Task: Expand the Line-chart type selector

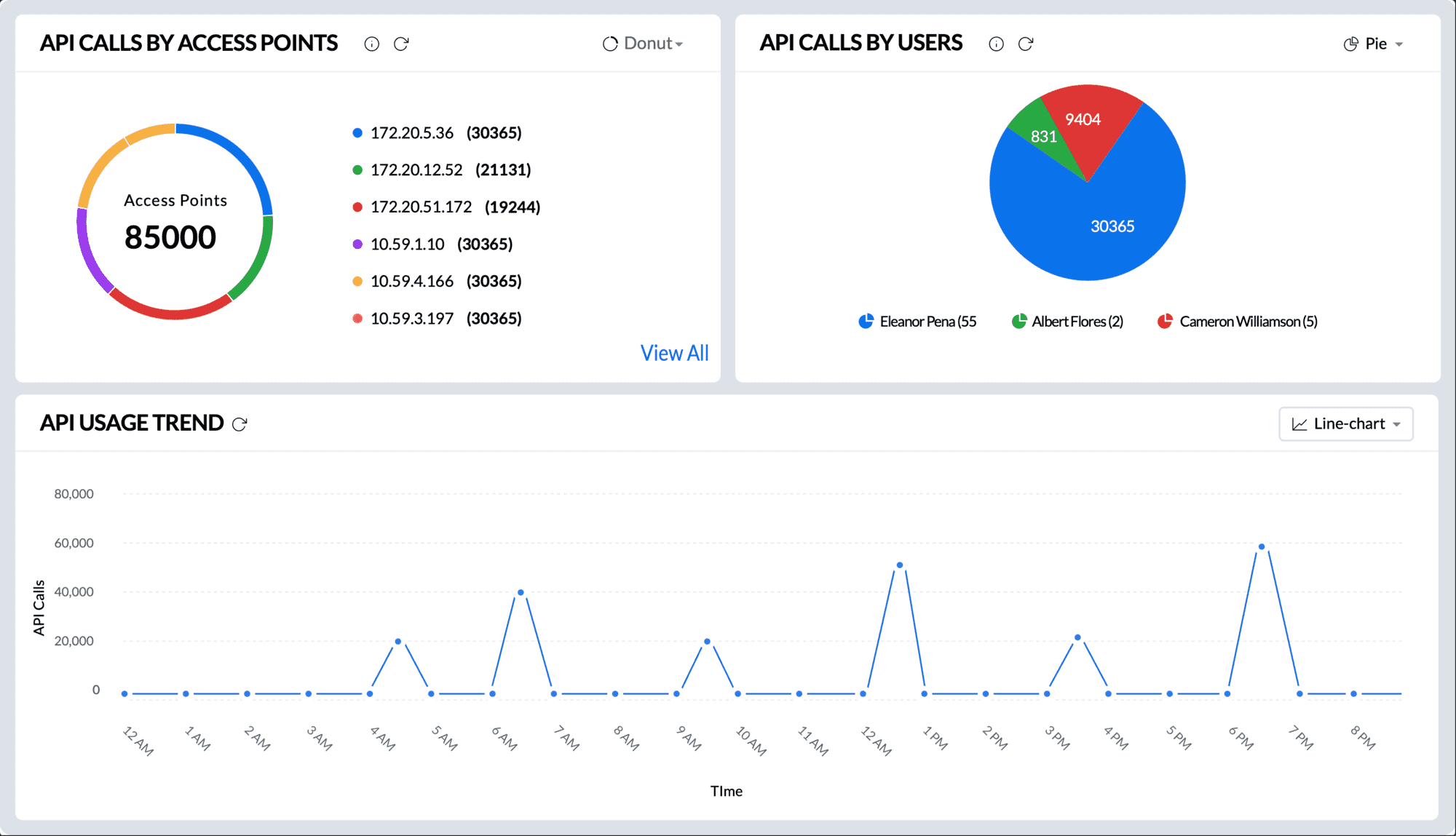Action: (1346, 424)
